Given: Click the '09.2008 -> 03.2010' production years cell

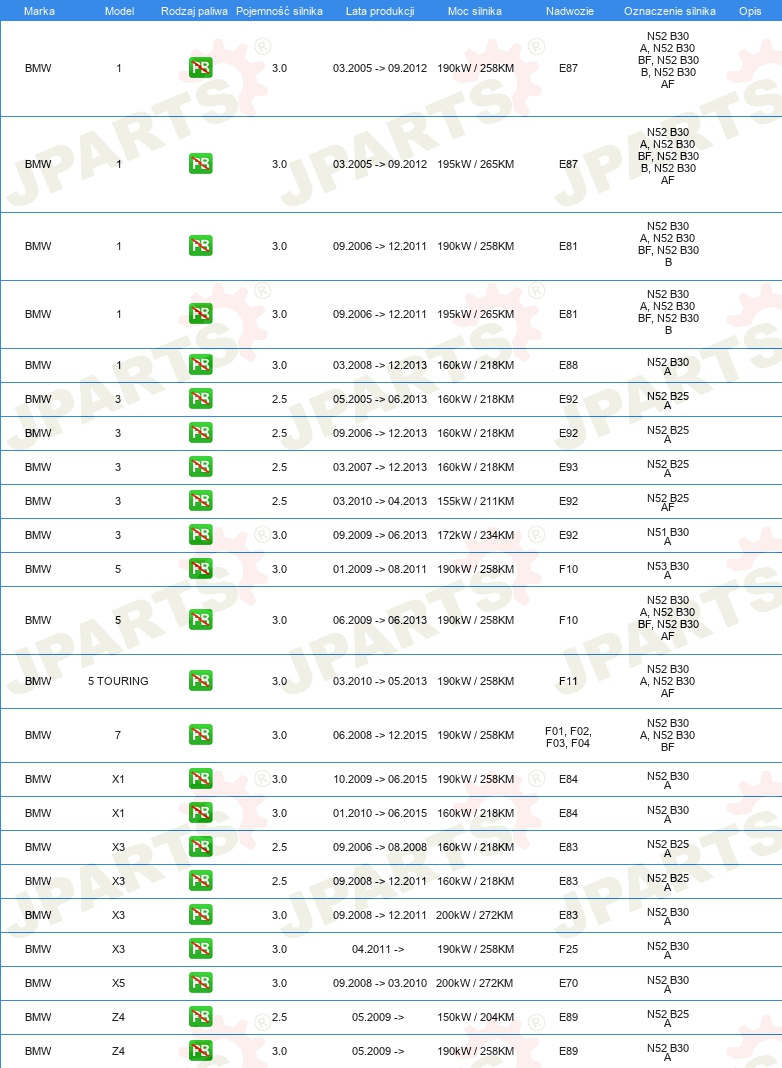Looking at the screenshot, I should [380, 984].
